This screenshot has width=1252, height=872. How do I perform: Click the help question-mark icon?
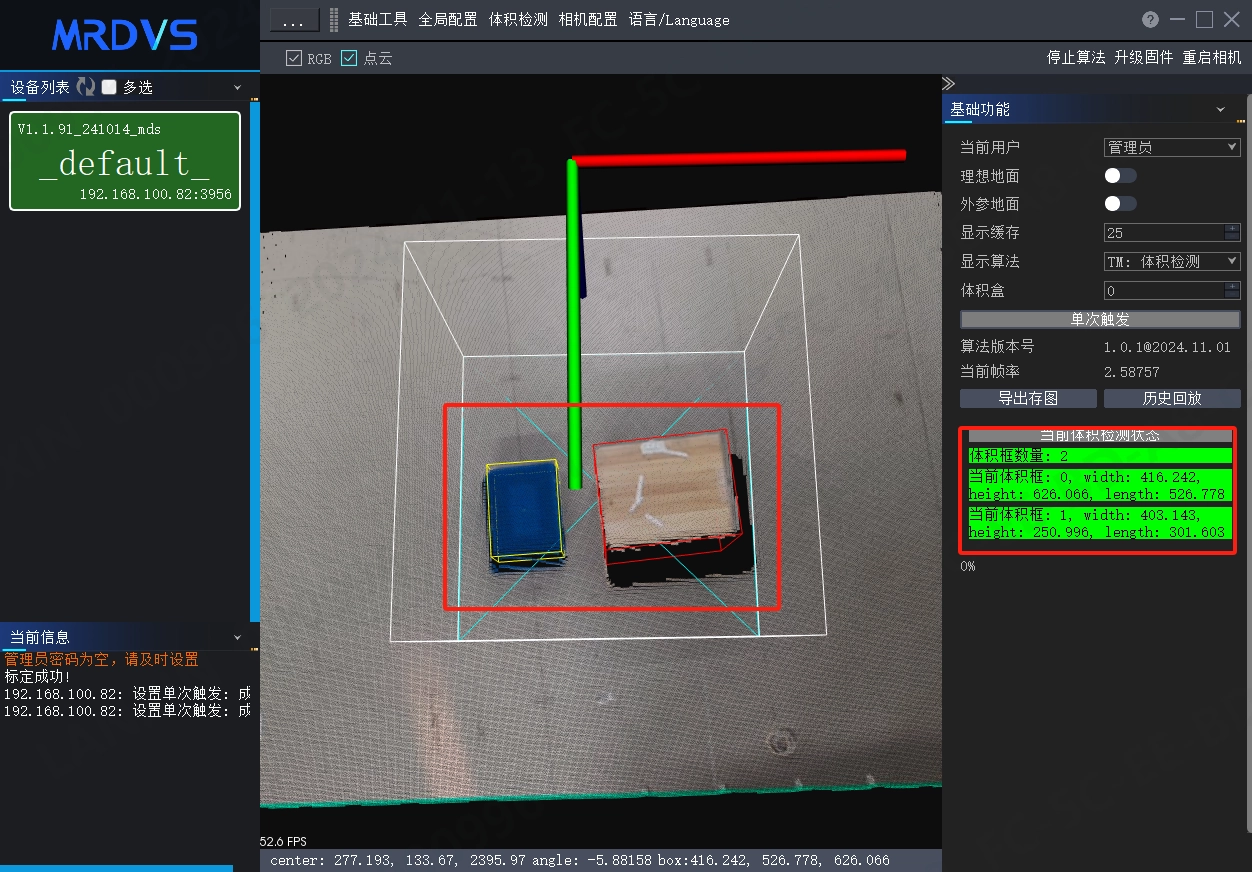click(1150, 20)
